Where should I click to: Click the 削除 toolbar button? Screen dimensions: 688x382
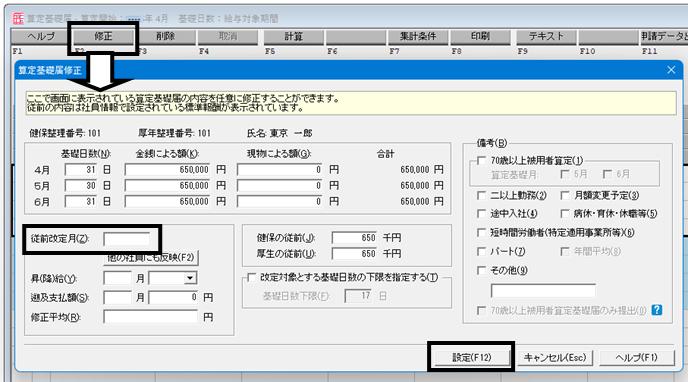tap(165, 37)
